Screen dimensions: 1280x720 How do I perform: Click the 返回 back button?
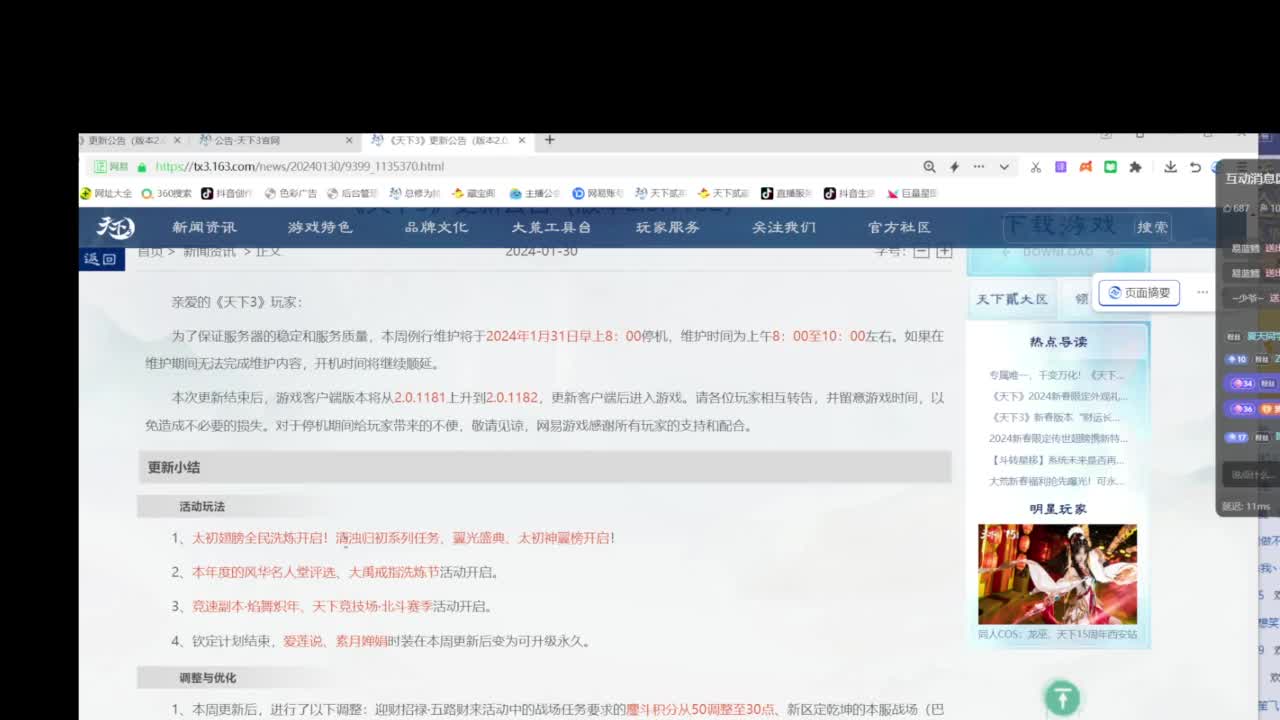[101, 259]
